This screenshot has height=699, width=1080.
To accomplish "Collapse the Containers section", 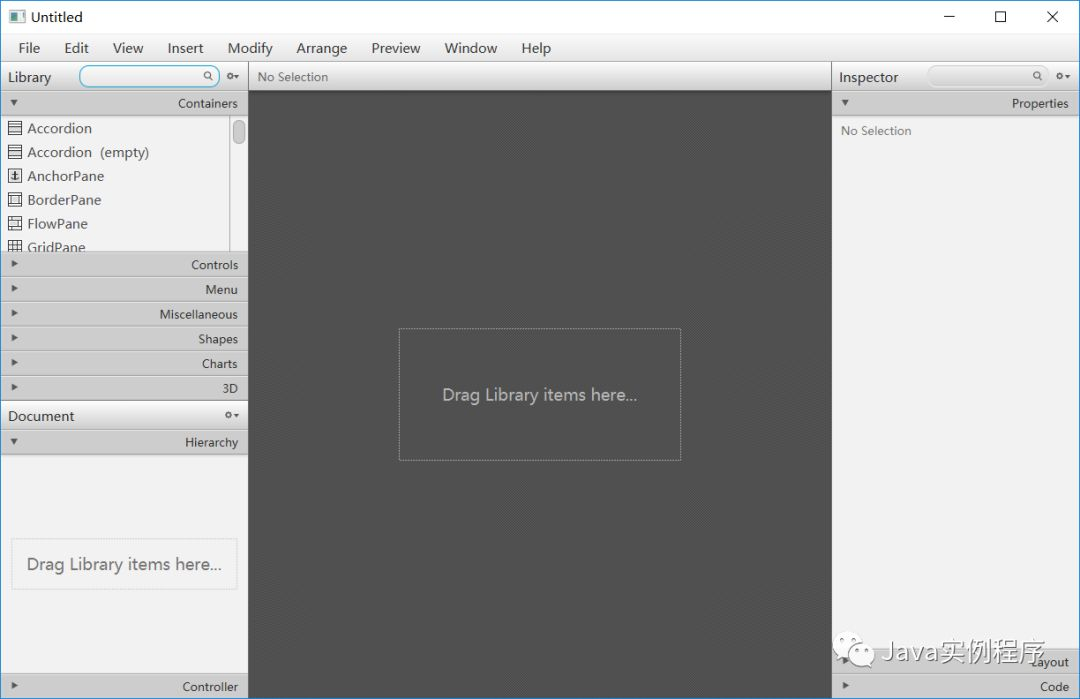I will coord(124,103).
